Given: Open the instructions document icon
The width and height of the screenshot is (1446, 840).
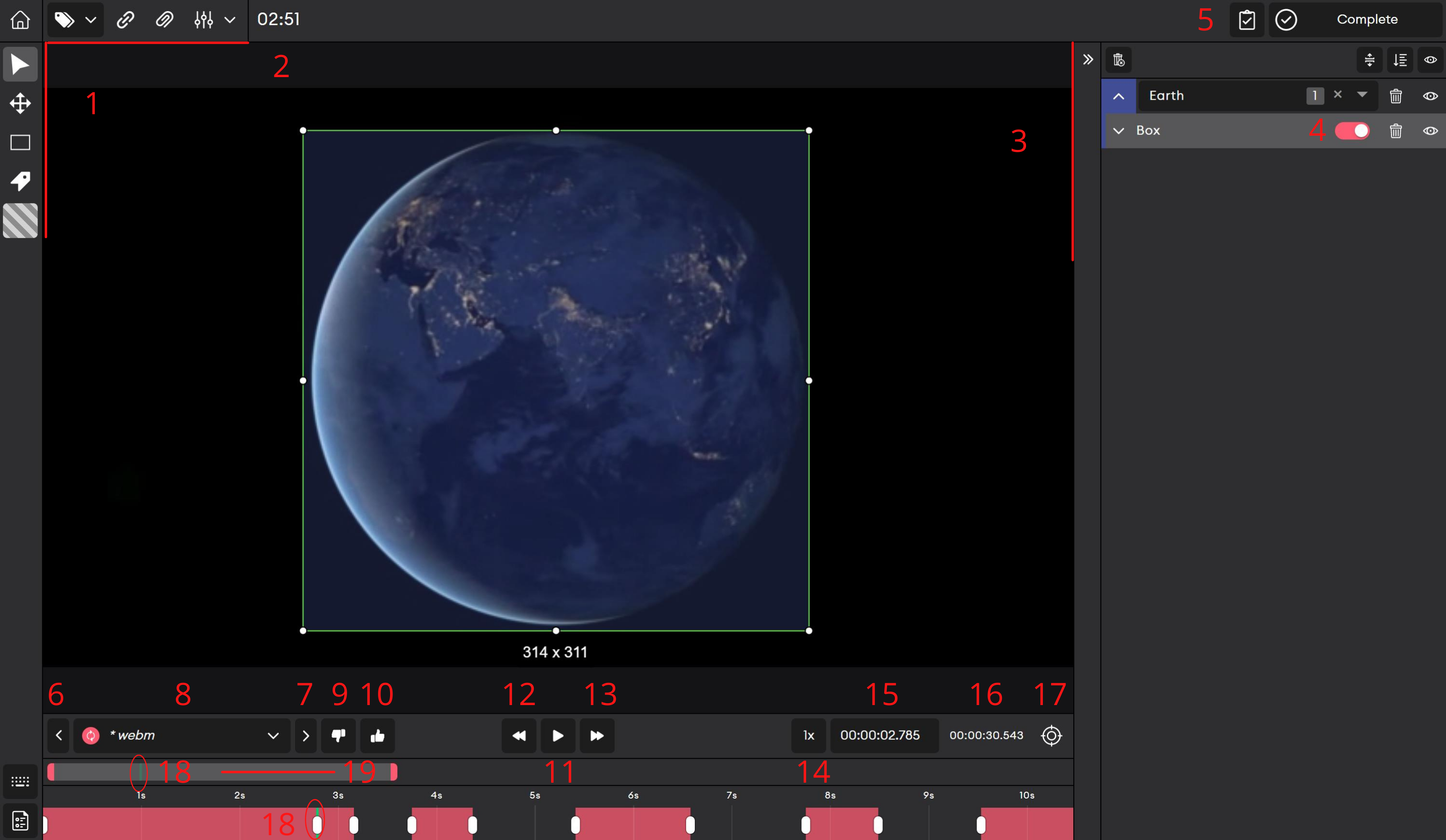Looking at the screenshot, I should [20, 821].
